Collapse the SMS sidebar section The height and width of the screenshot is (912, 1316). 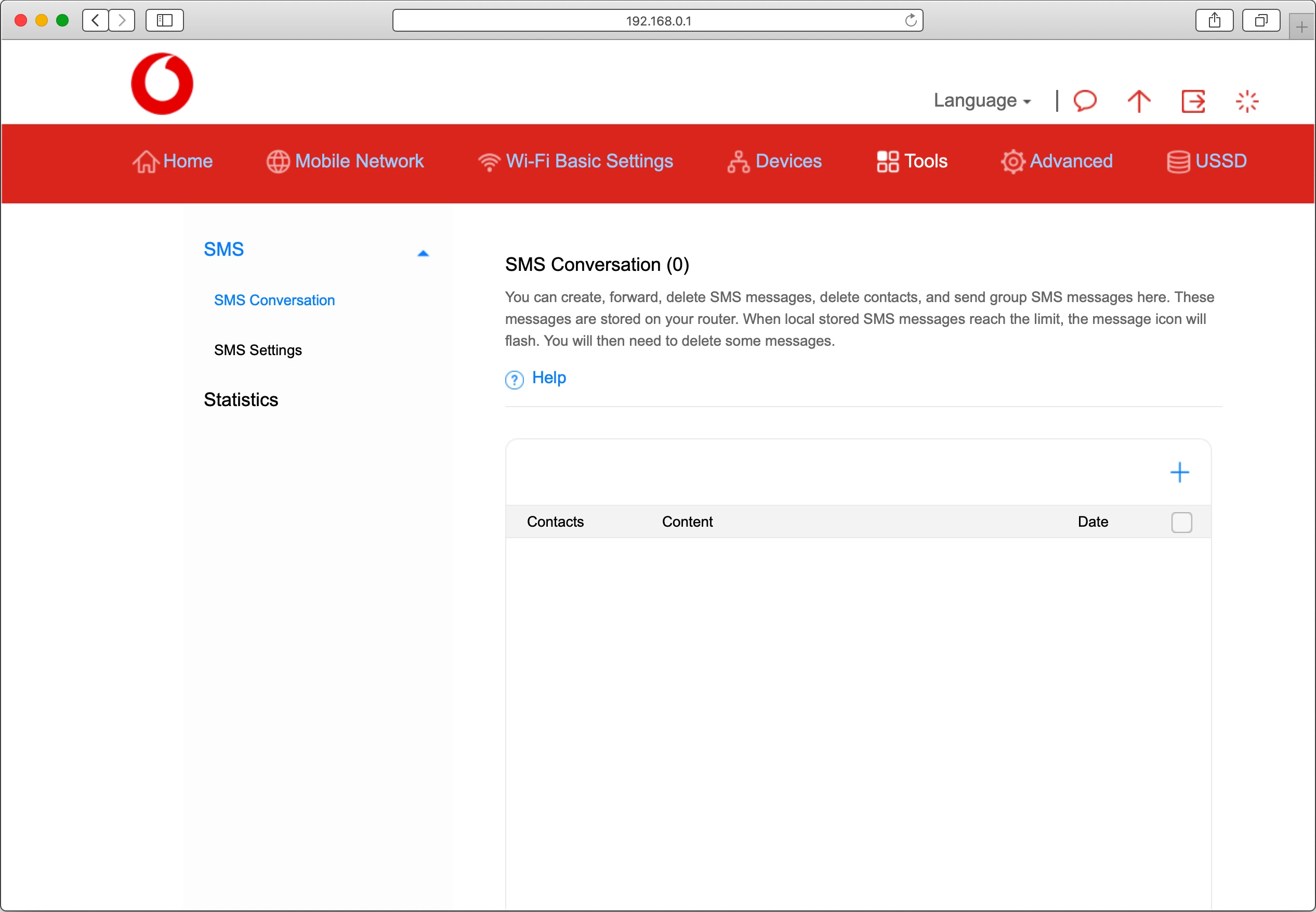pos(423,253)
